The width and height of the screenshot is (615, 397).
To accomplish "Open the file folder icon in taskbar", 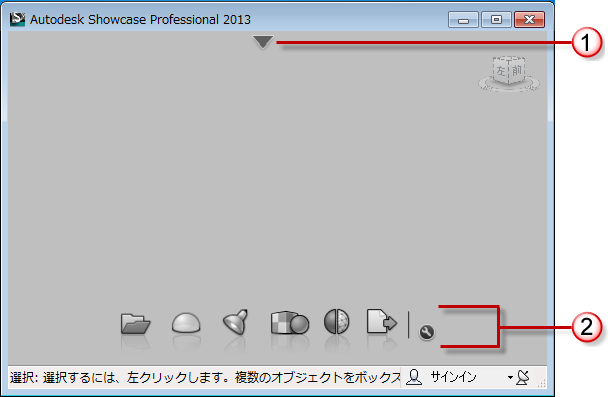I will 135,323.
